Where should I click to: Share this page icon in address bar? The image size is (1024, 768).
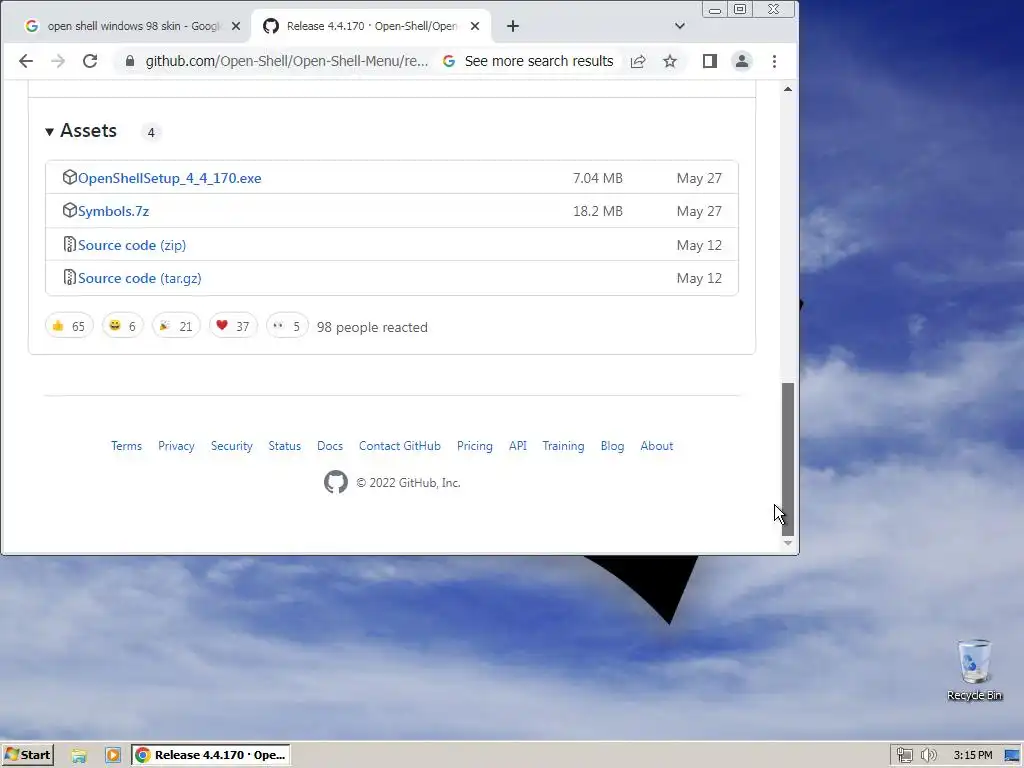[x=638, y=61]
